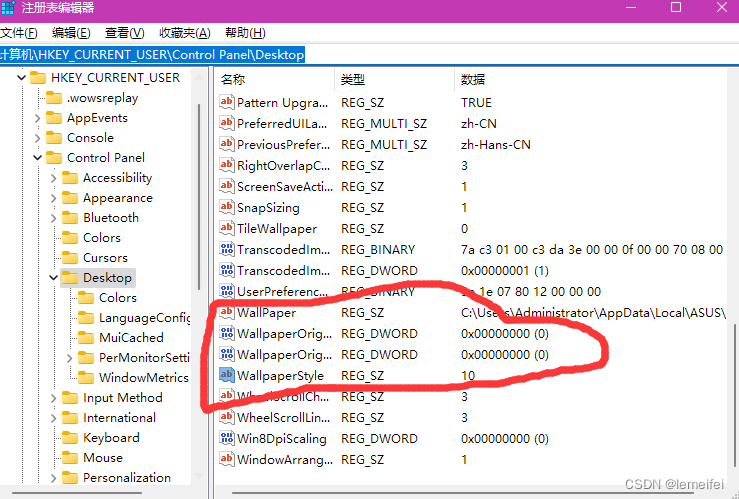Click the zh-Hans-CN data cell
Image resolution: width=739 pixels, height=499 pixels.
point(496,144)
